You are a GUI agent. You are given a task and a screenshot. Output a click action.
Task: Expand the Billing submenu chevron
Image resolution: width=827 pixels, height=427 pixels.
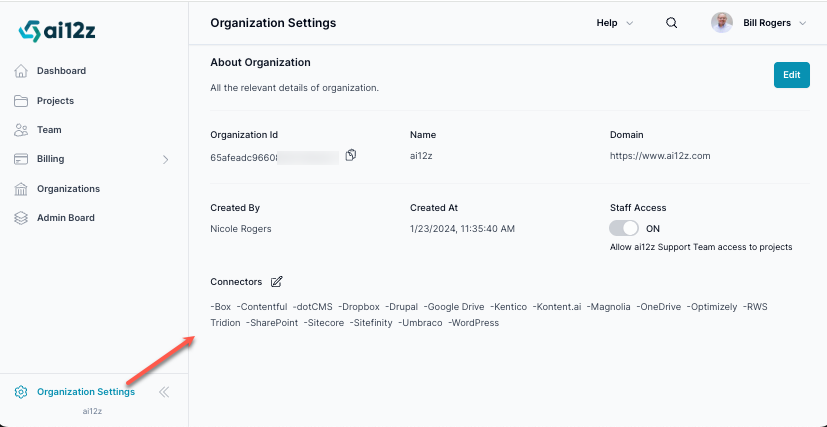tap(166, 159)
